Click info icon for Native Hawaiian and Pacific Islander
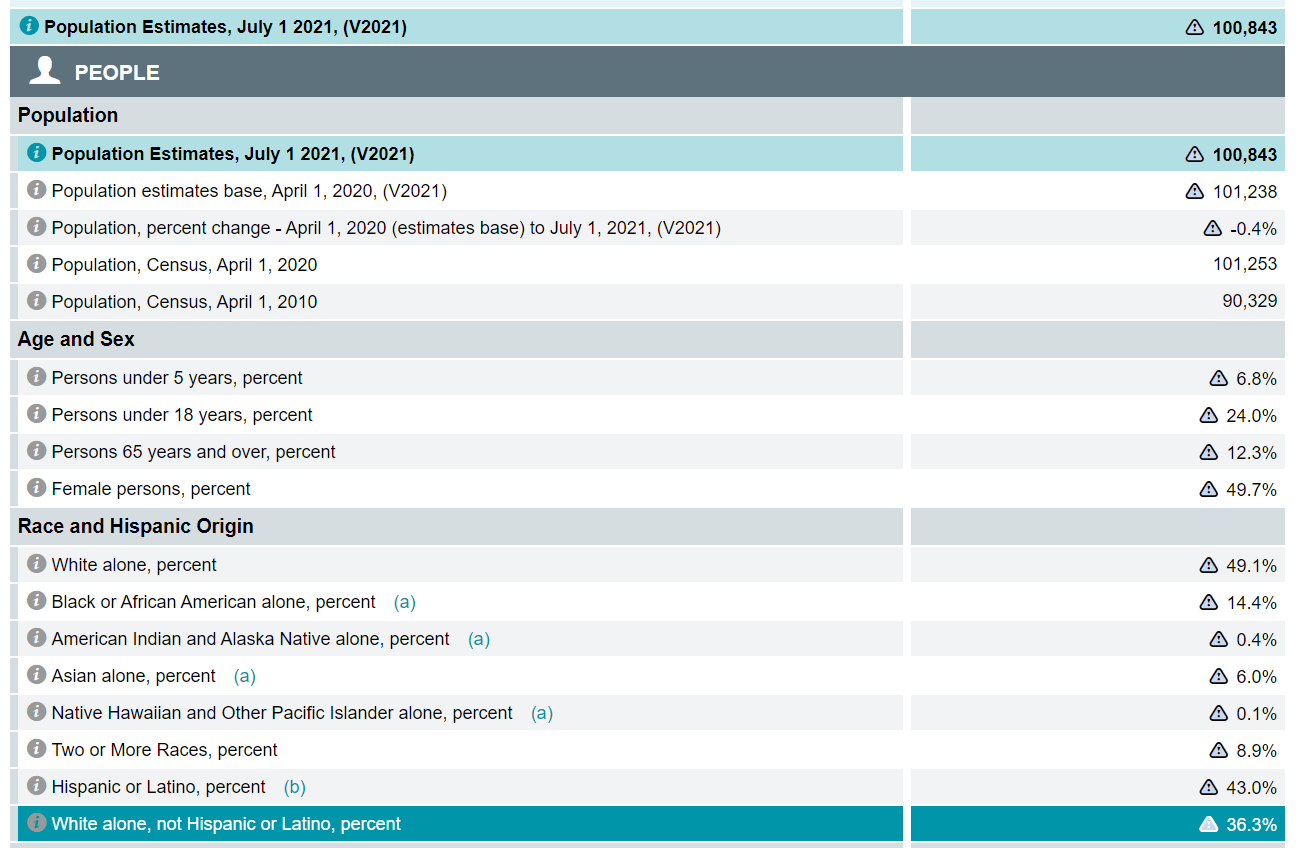This screenshot has height=848, width=1302. point(37,712)
